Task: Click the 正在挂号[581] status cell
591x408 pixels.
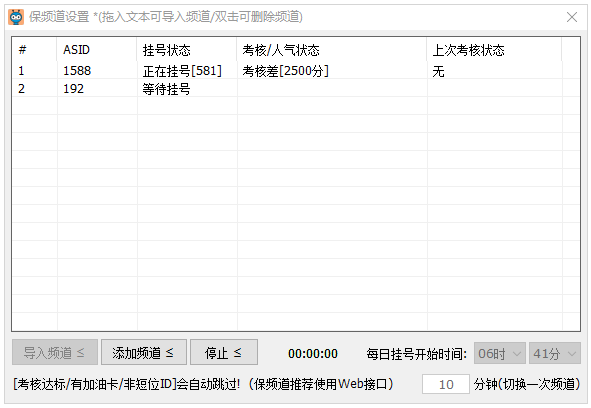Action: tap(182, 71)
